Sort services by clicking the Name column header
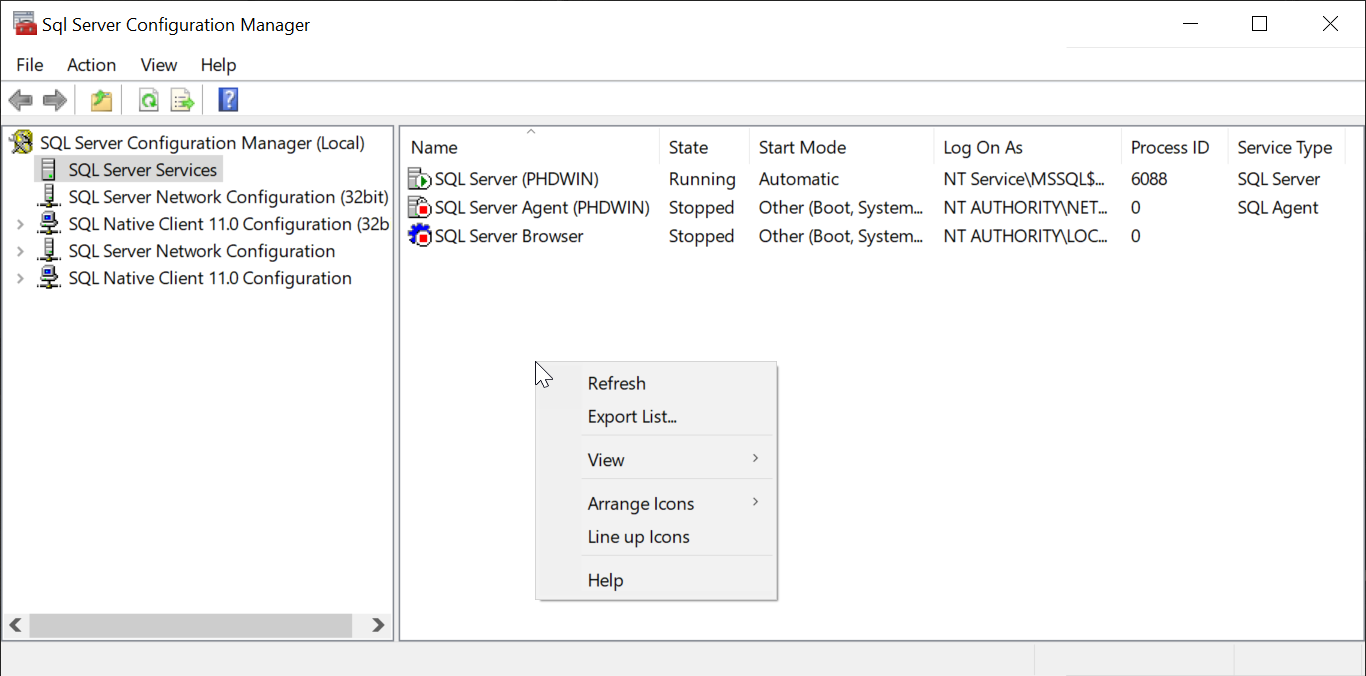 tap(434, 147)
